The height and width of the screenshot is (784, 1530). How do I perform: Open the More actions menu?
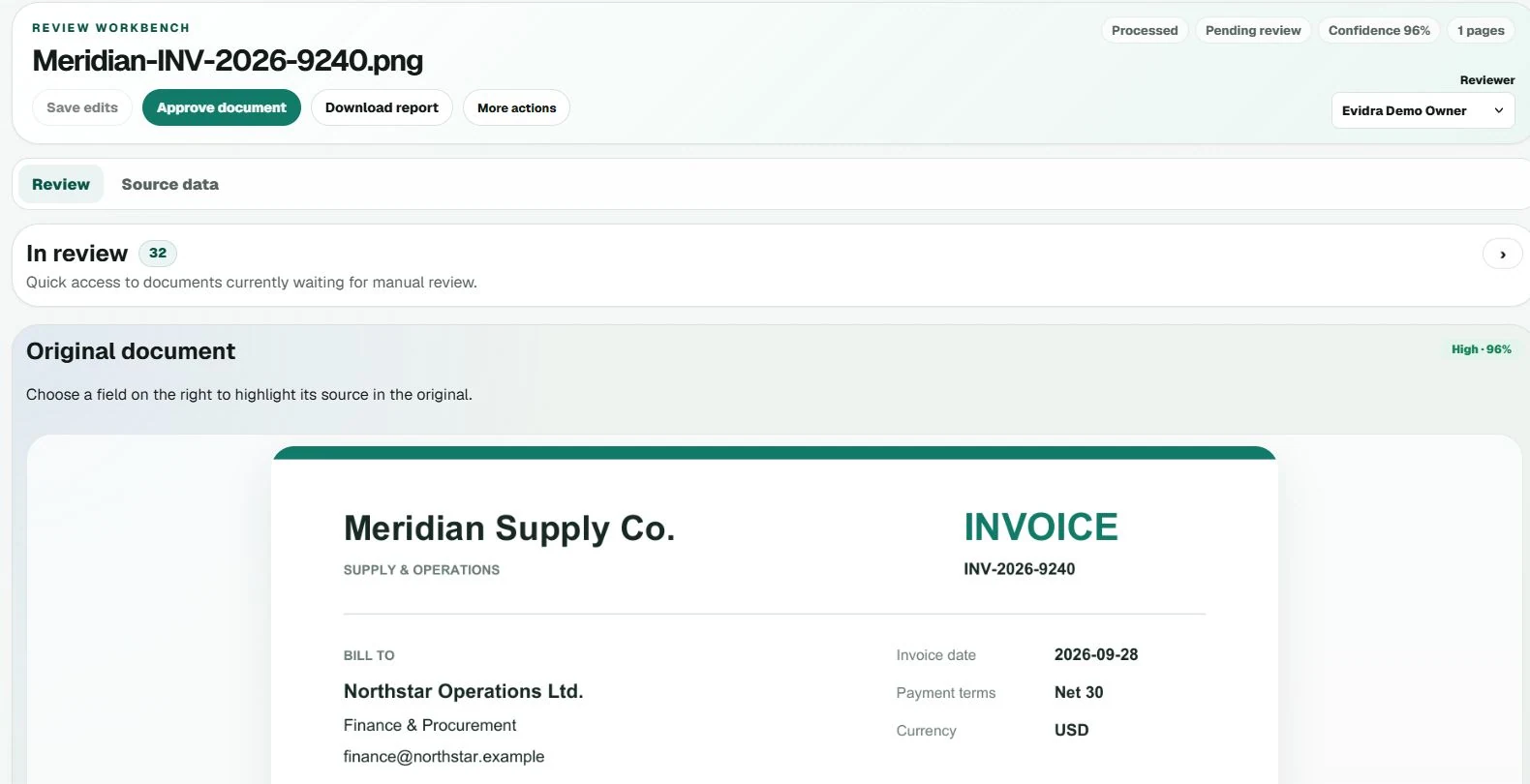point(516,107)
